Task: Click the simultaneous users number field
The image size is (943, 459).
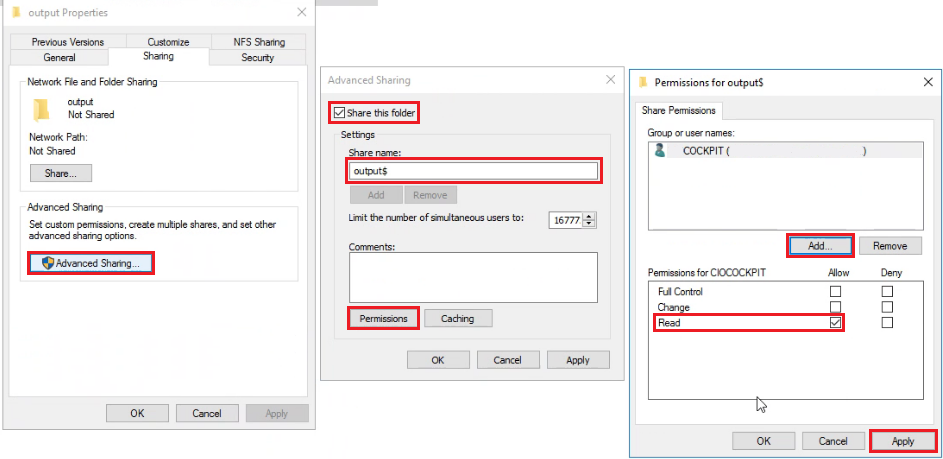Action: click(x=566, y=220)
